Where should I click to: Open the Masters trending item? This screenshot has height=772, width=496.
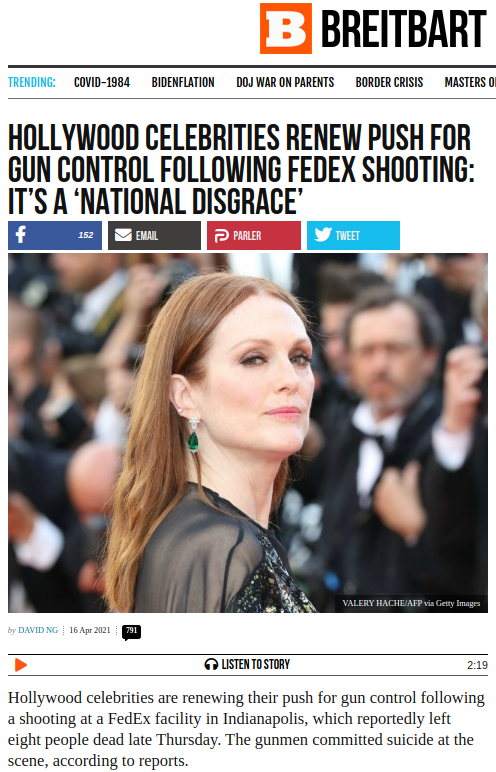(470, 82)
